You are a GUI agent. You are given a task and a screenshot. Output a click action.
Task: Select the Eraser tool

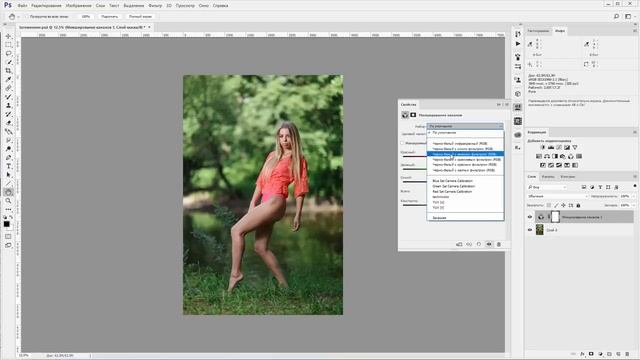click(9, 123)
